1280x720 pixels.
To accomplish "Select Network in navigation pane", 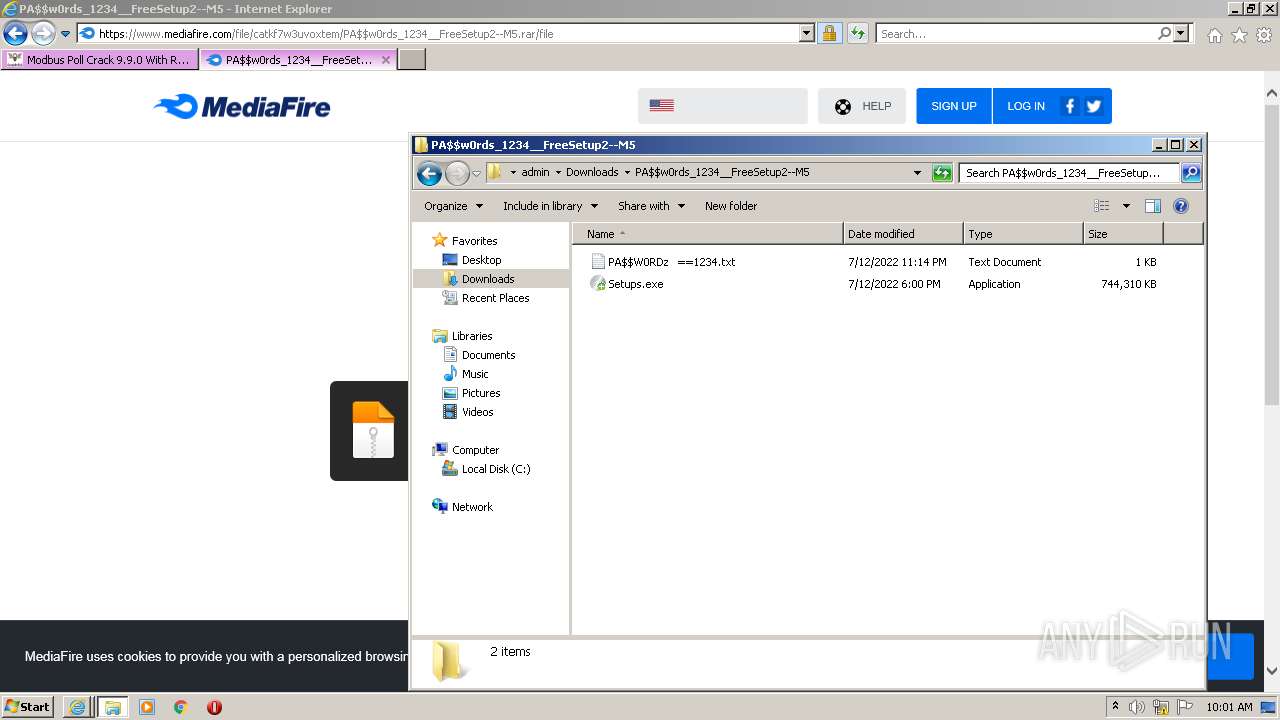I will pyautogui.click(x=472, y=507).
